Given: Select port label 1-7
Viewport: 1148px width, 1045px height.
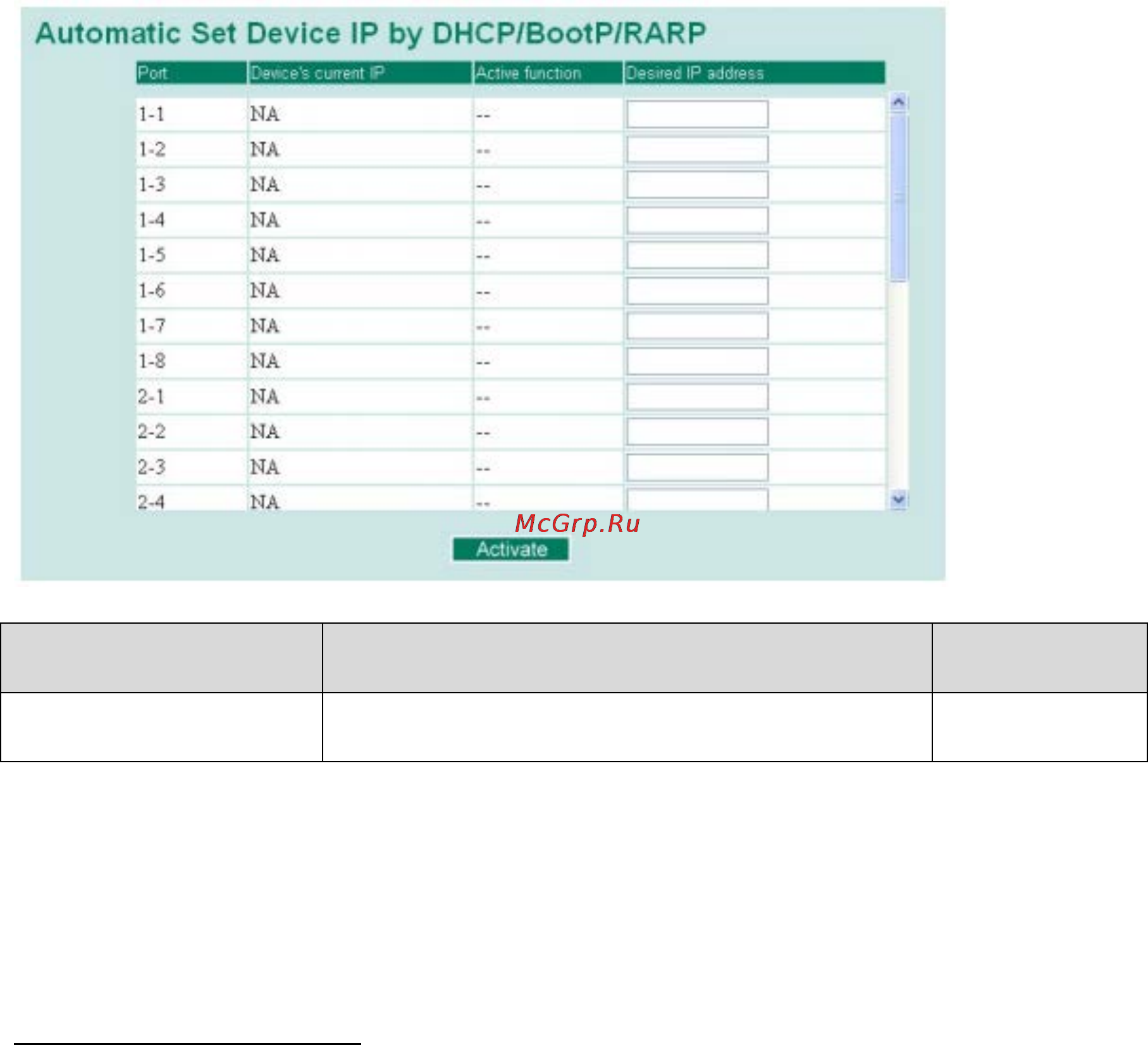Looking at the screenshot, I should tap(152, 326).
